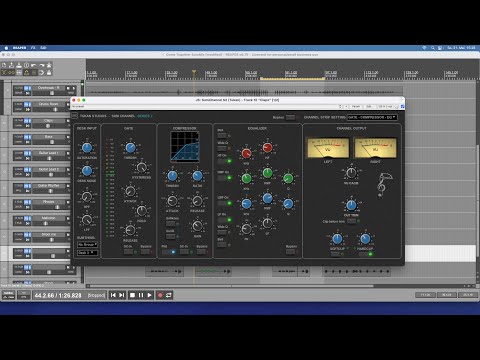Open the Desk summing dropdown below No Group
Image resolution: width=480 pixels, height=360 pixels.
tap(87, 253)
